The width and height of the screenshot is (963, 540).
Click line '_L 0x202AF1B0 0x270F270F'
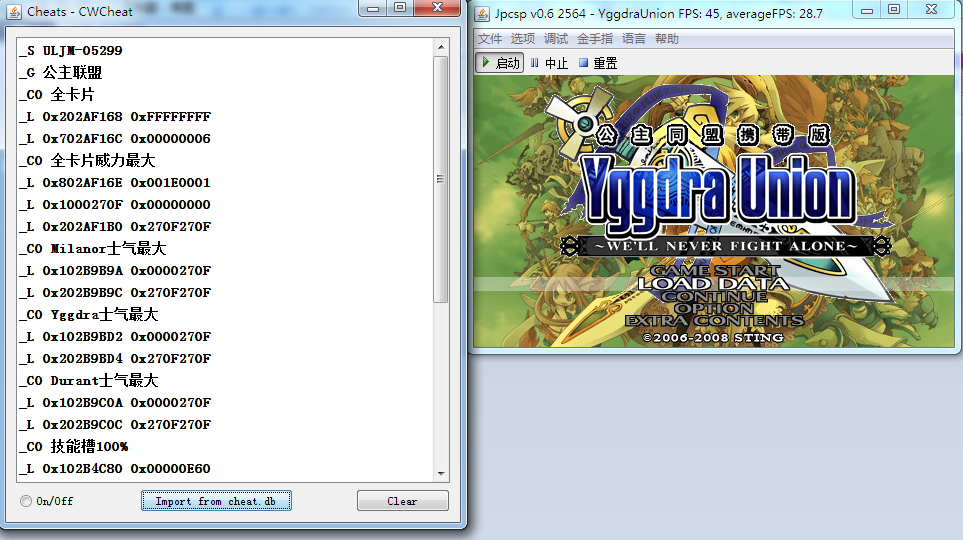click(x=115, y=227)
